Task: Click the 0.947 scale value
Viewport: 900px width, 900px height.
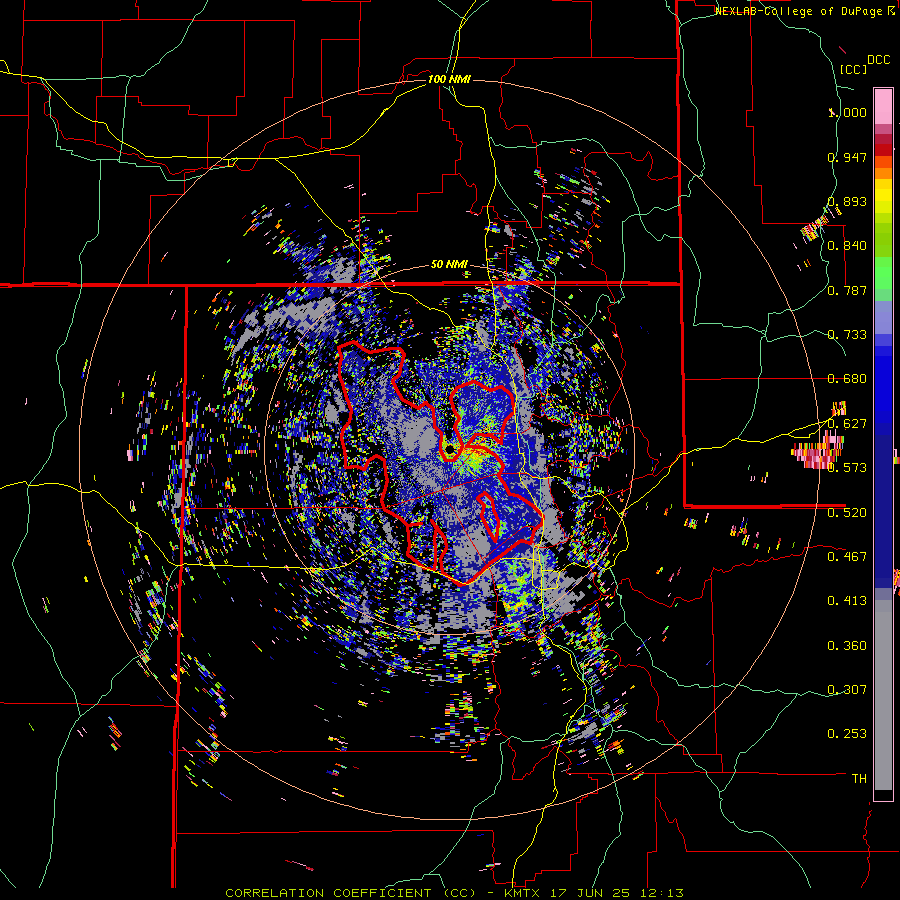Action: tap(847, 157)
